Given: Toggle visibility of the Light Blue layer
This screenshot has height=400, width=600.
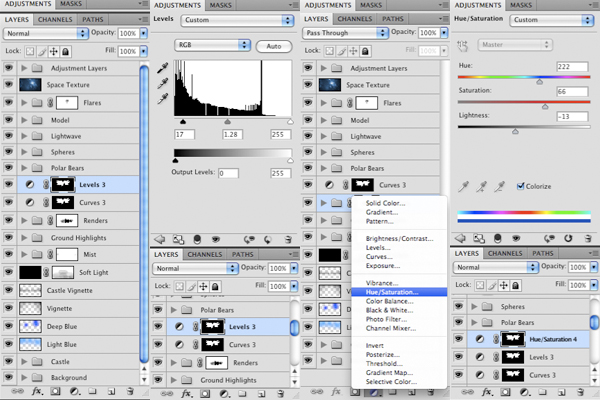Looking at the screenshot, I should [8, 344].
